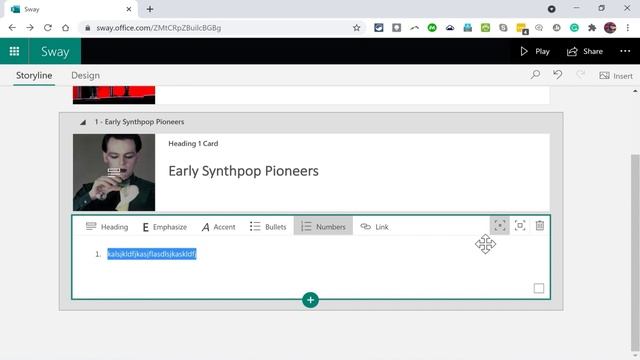Go forward in browser
Viewport: 640px width, 360px height.
tap(30, 28)
